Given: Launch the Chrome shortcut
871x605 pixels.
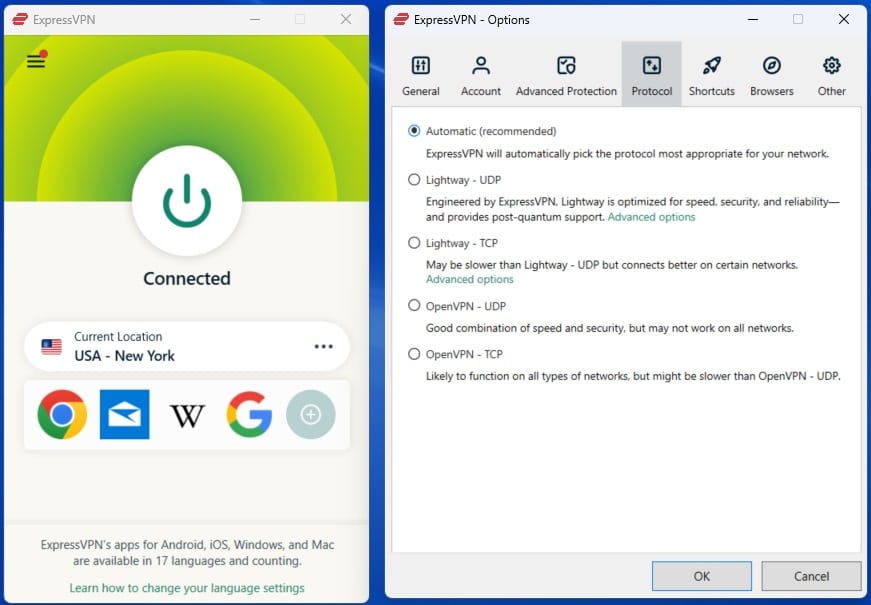Looking at the screenshot, I should (x=62, y=414).
